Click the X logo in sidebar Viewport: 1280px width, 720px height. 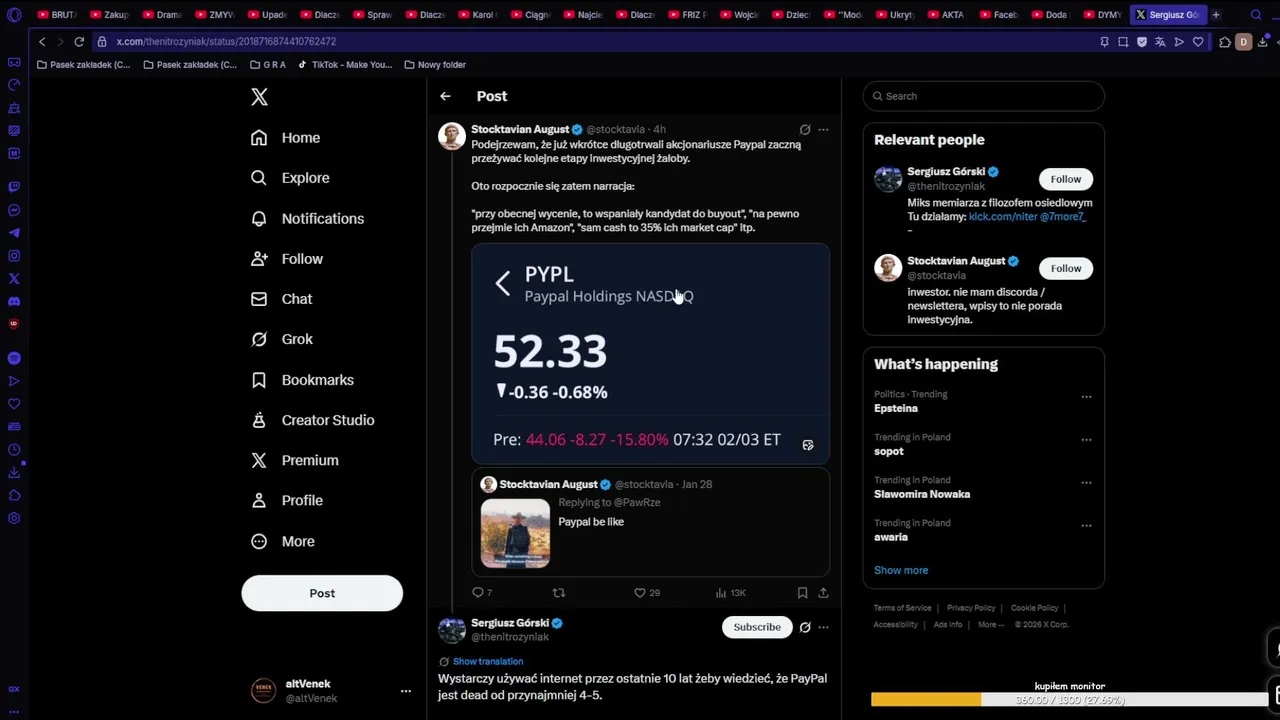point(259,97)
